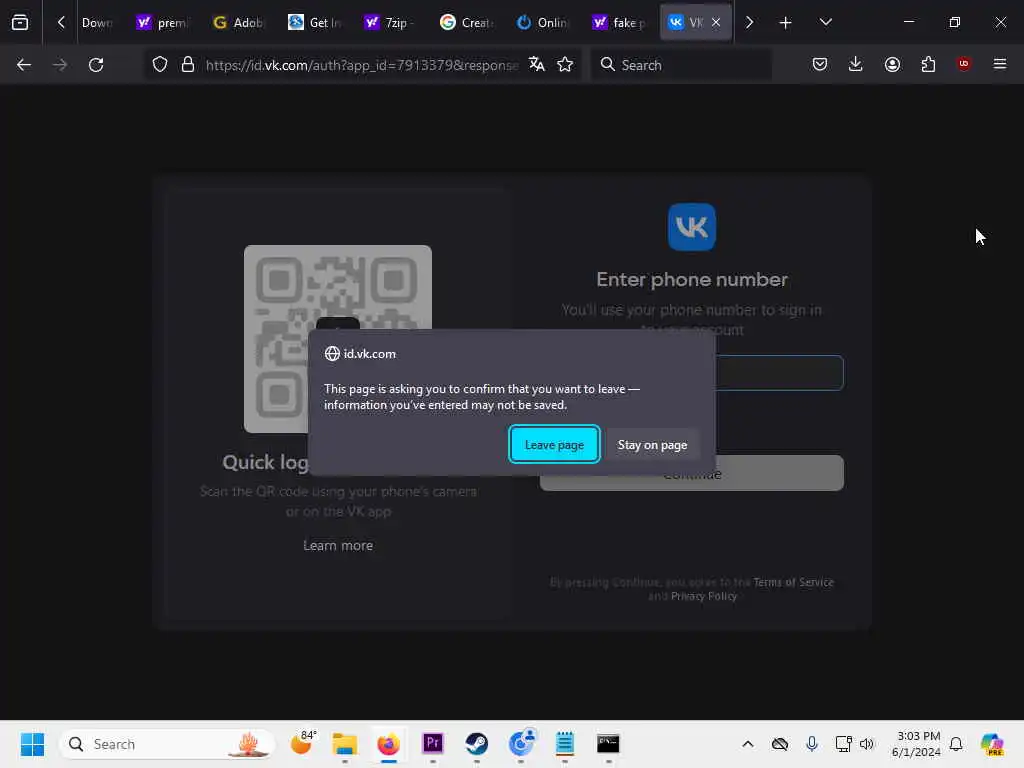1024x768 pixels.
Task: Open the weather widget showing 84°
Action: tap(303, 744)
